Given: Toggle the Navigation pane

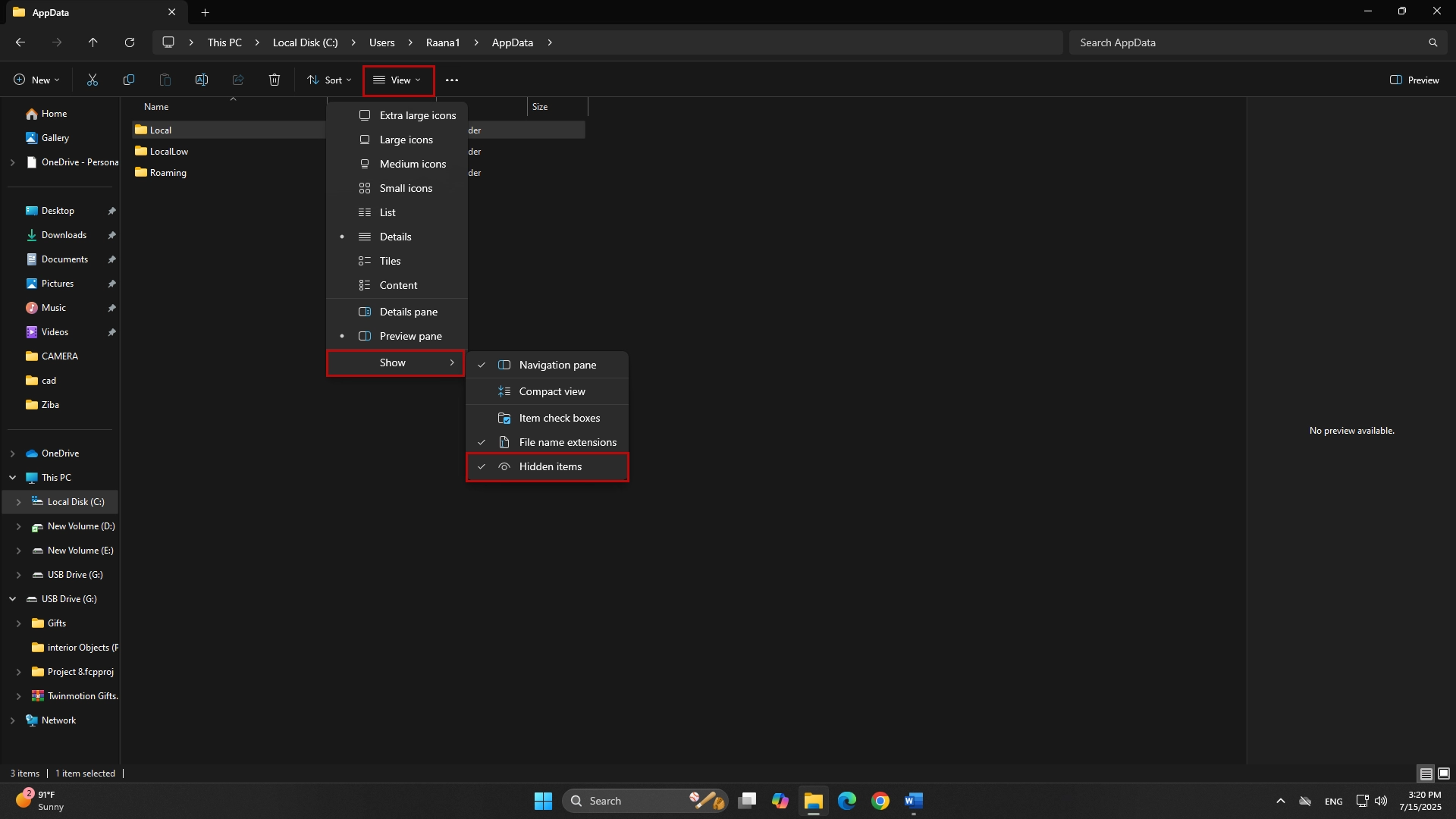Looking at the screenshot, I should (x=548, y=365).
